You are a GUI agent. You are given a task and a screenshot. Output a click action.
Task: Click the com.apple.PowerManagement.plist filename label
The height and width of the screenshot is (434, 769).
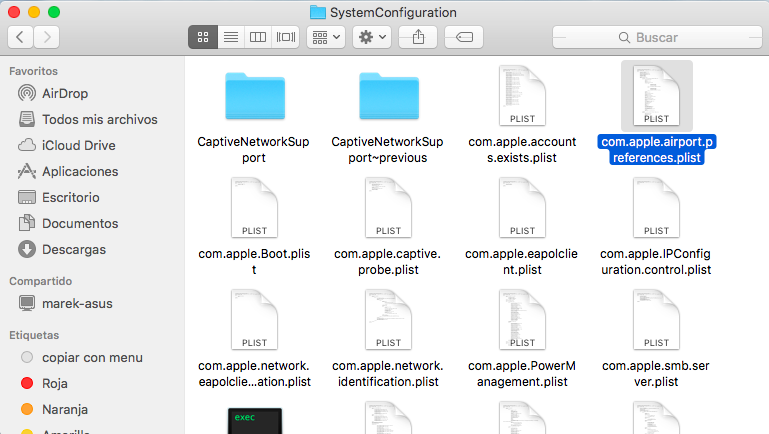tap(522, 373)
